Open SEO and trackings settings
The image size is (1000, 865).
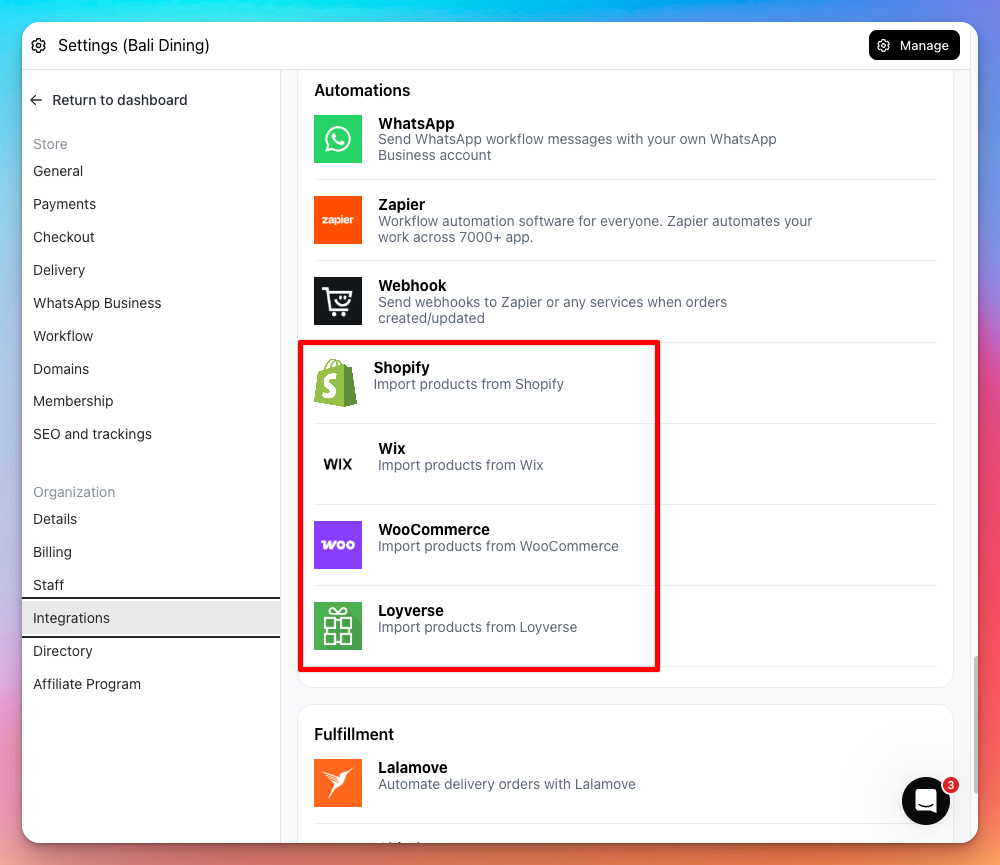(x=92, y=434)
